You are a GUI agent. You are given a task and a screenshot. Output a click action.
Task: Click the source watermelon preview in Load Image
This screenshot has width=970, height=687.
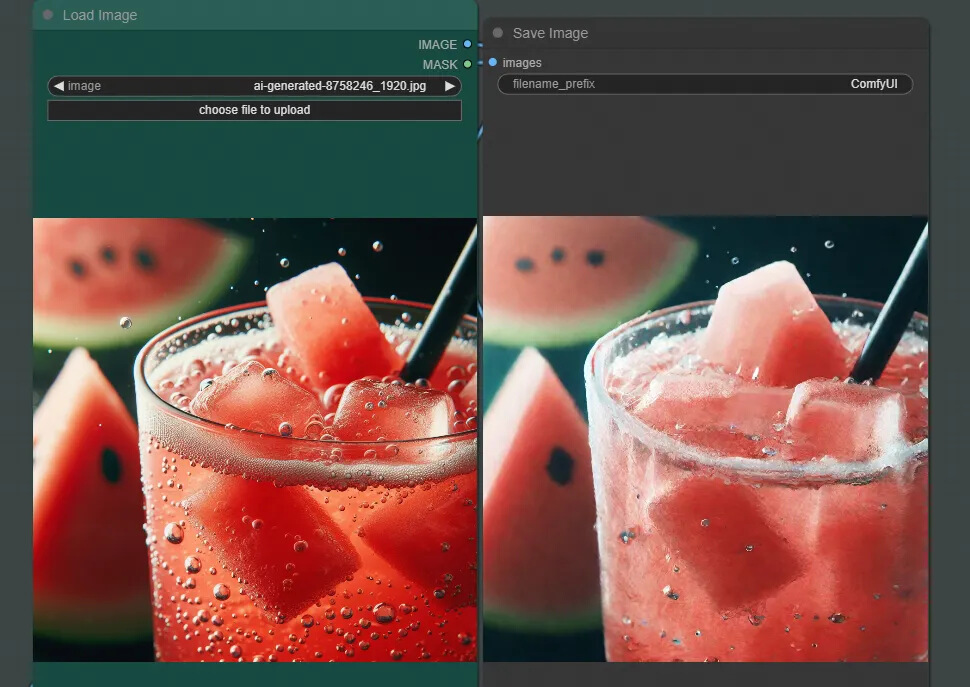click(255, 440)
